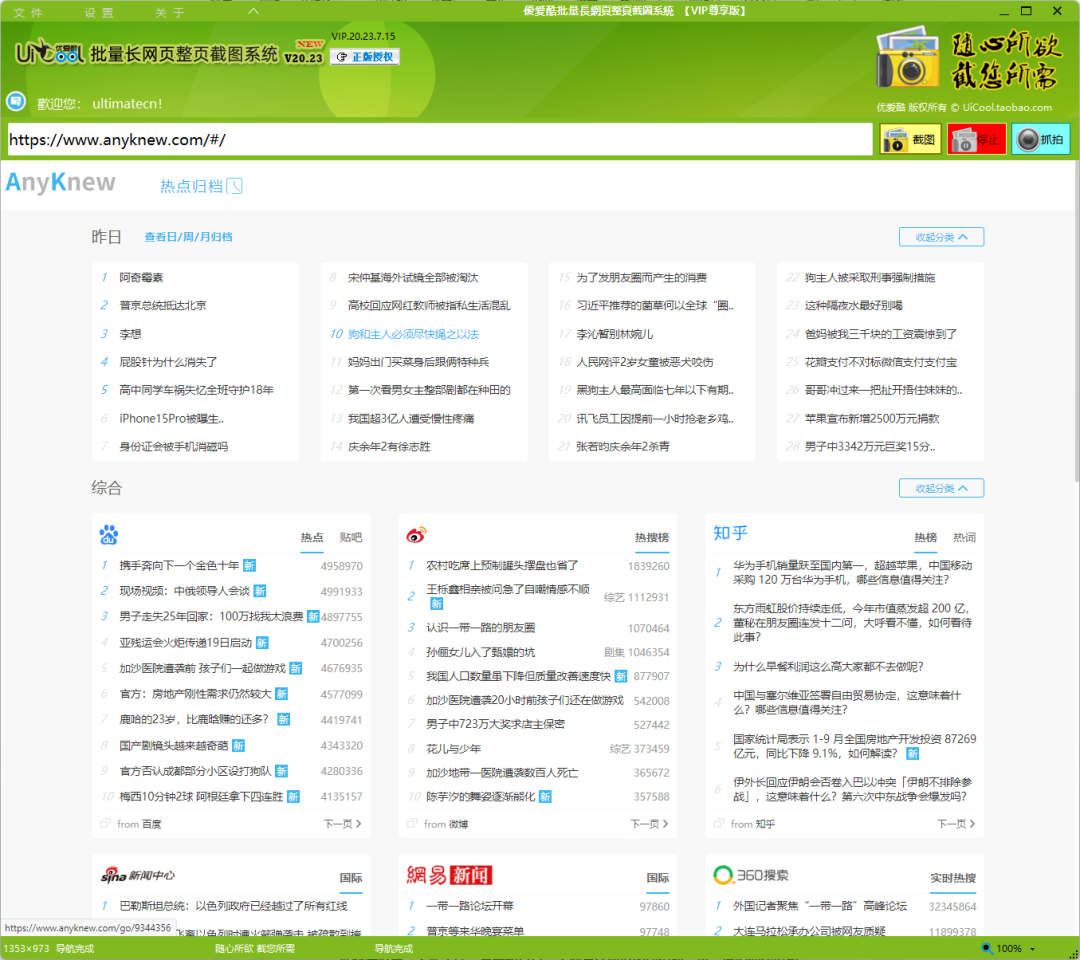The height and width of the screenshot is (960, 1080).
Task: Click the 截图 screenshot capture button
Action: 910,140
